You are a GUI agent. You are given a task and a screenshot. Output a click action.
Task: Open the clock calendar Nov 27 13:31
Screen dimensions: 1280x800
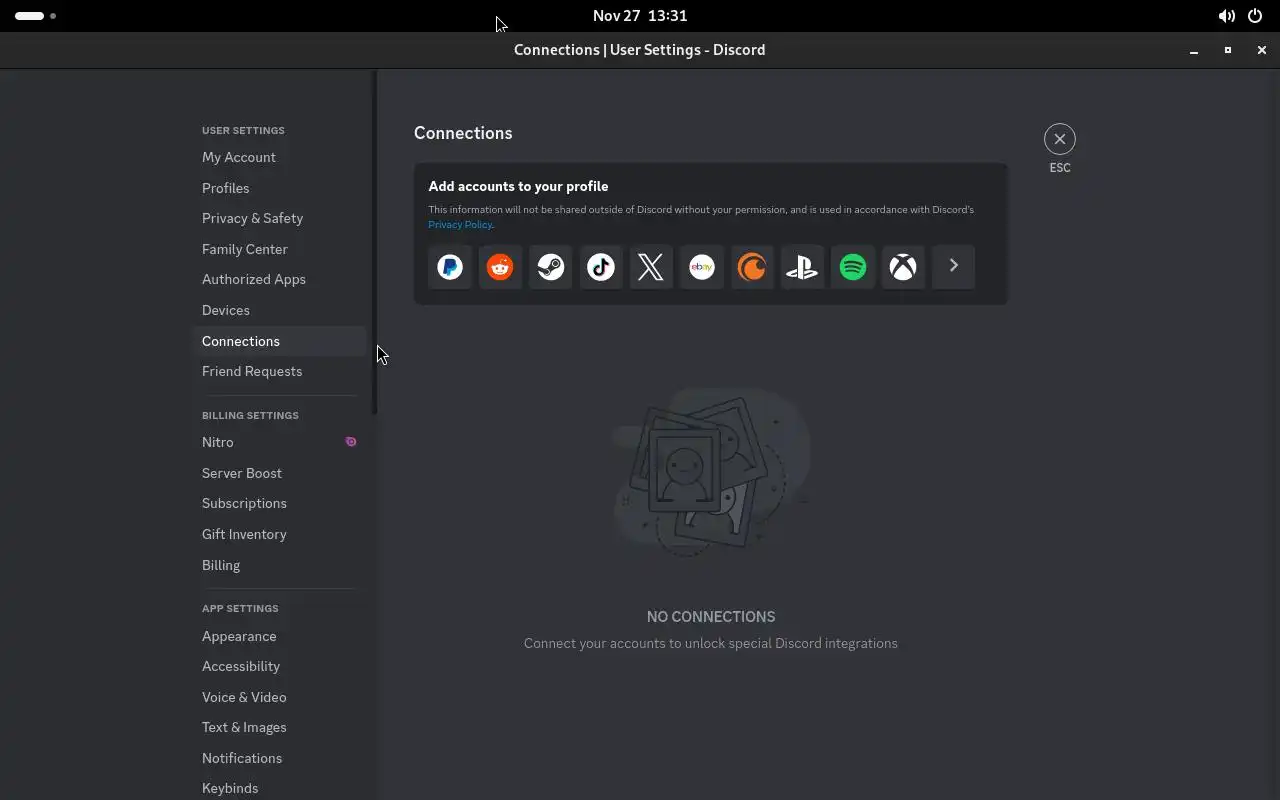click(x=640, y=16)
